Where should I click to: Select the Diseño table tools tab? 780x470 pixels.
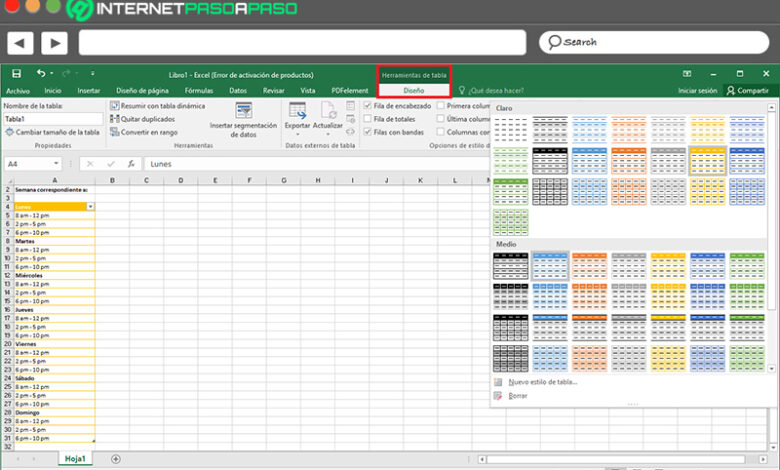414,91
